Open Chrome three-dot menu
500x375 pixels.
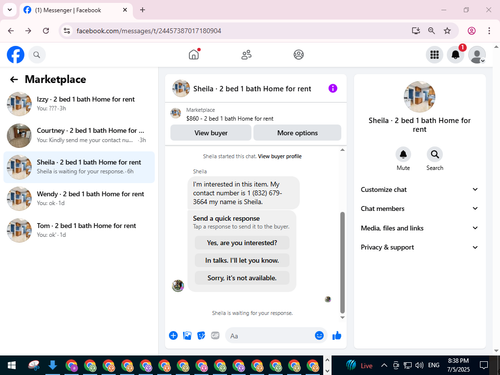pos(489,31)
